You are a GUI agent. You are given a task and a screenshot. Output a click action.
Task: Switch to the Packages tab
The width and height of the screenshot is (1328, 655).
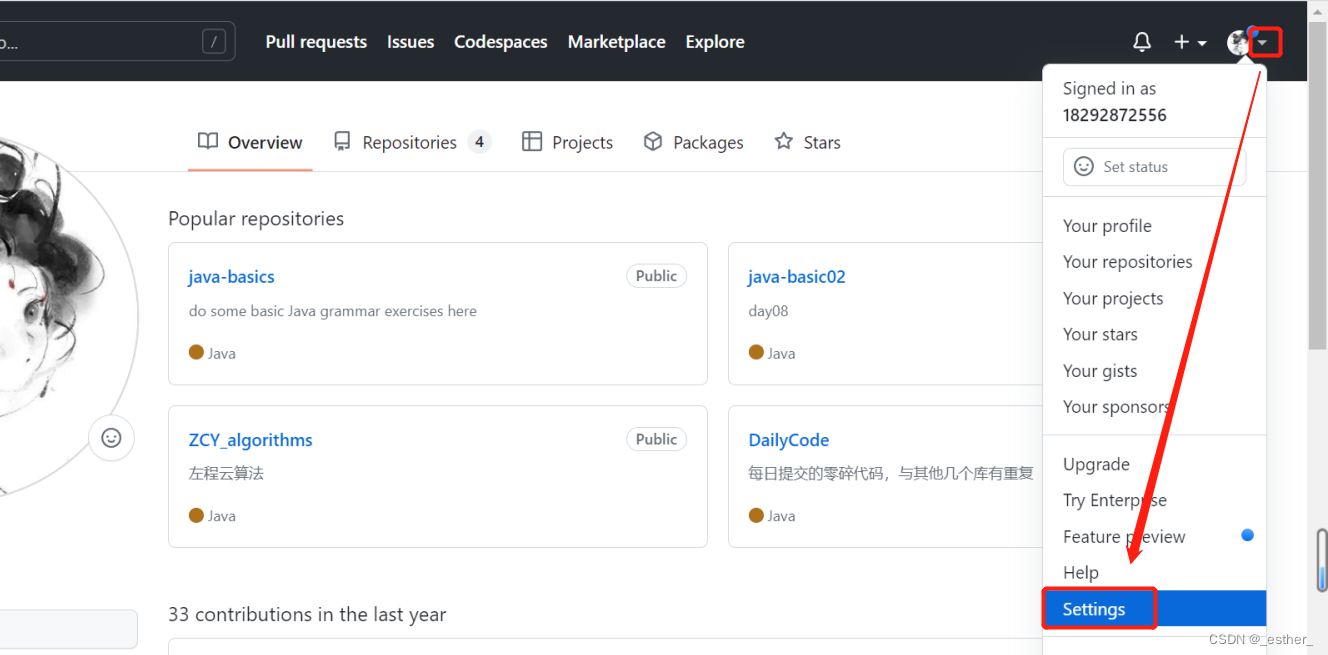coord(693,142)
